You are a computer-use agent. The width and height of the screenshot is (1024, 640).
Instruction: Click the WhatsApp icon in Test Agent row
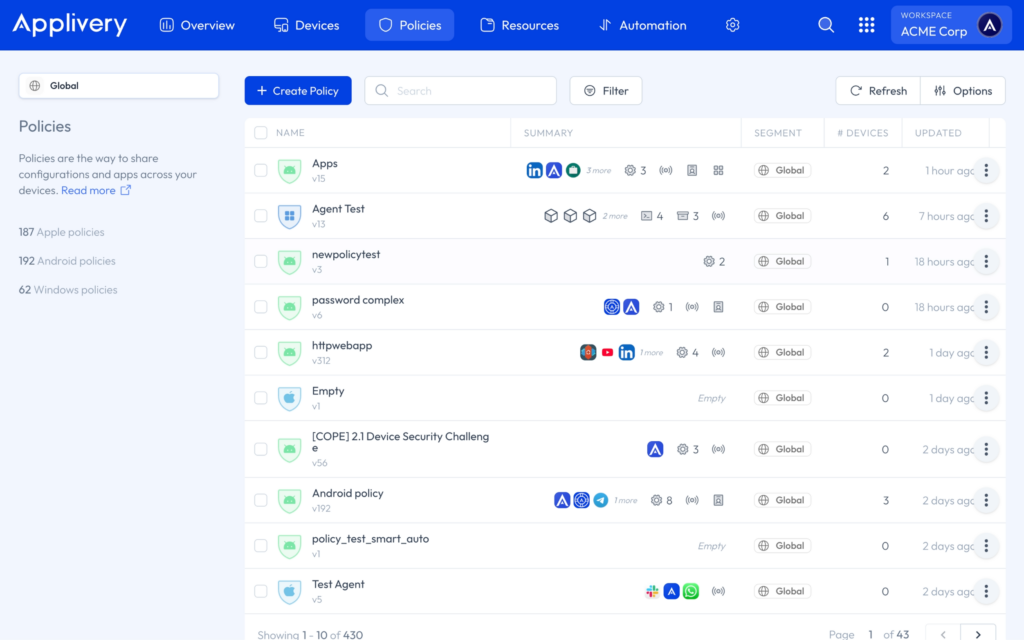690,591
